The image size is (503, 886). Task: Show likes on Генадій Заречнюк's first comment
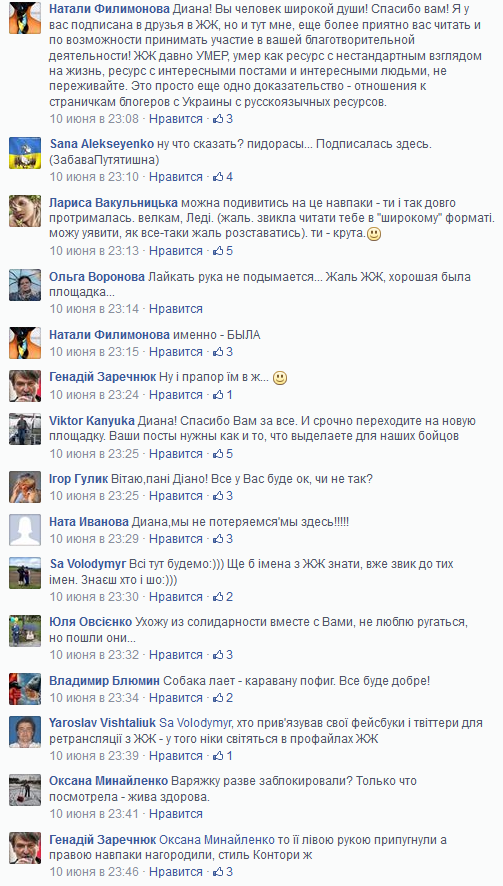[x=223, y=394]
